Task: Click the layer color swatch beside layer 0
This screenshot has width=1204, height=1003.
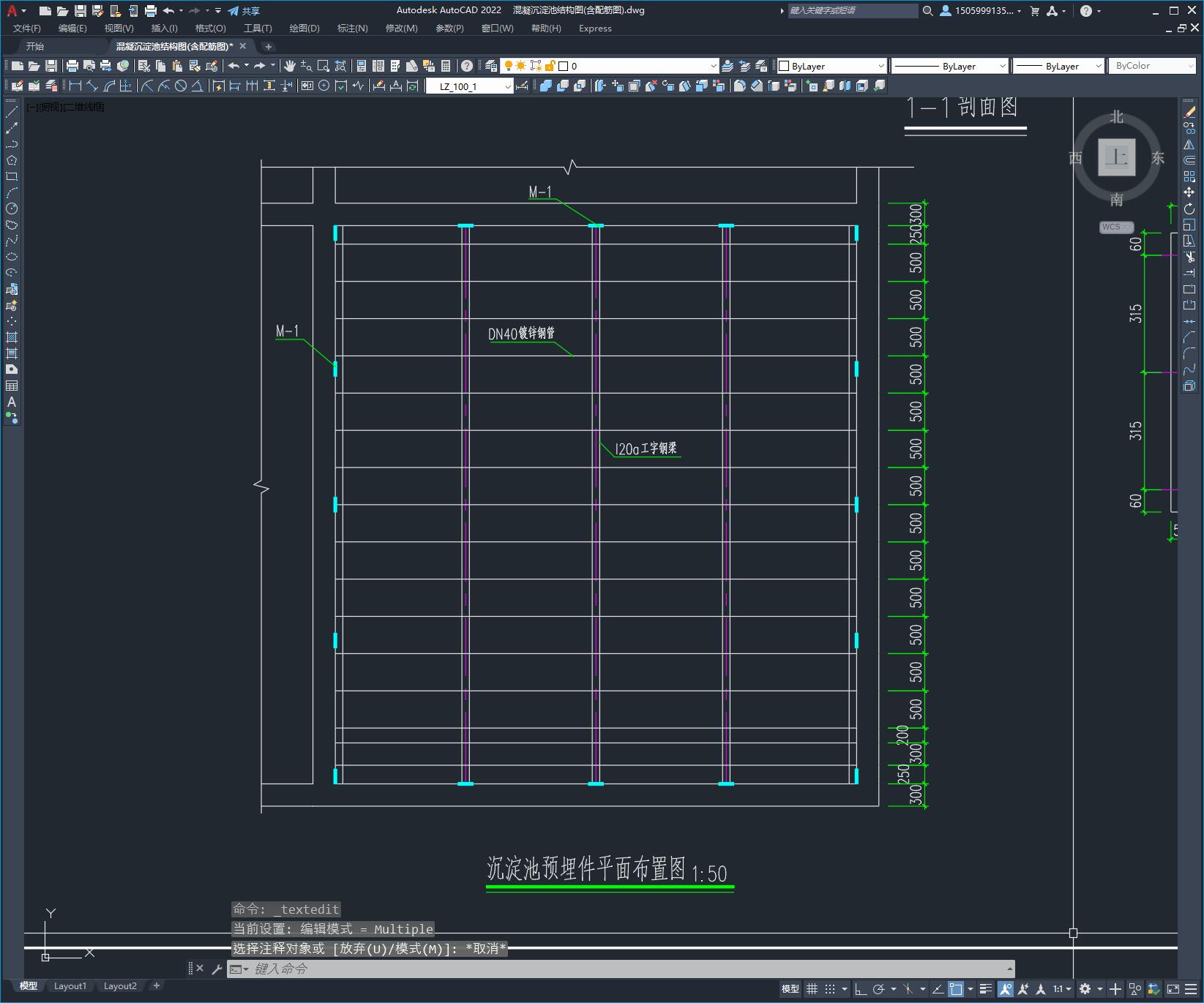Action: pyautogui.click(x=564, y=66)
